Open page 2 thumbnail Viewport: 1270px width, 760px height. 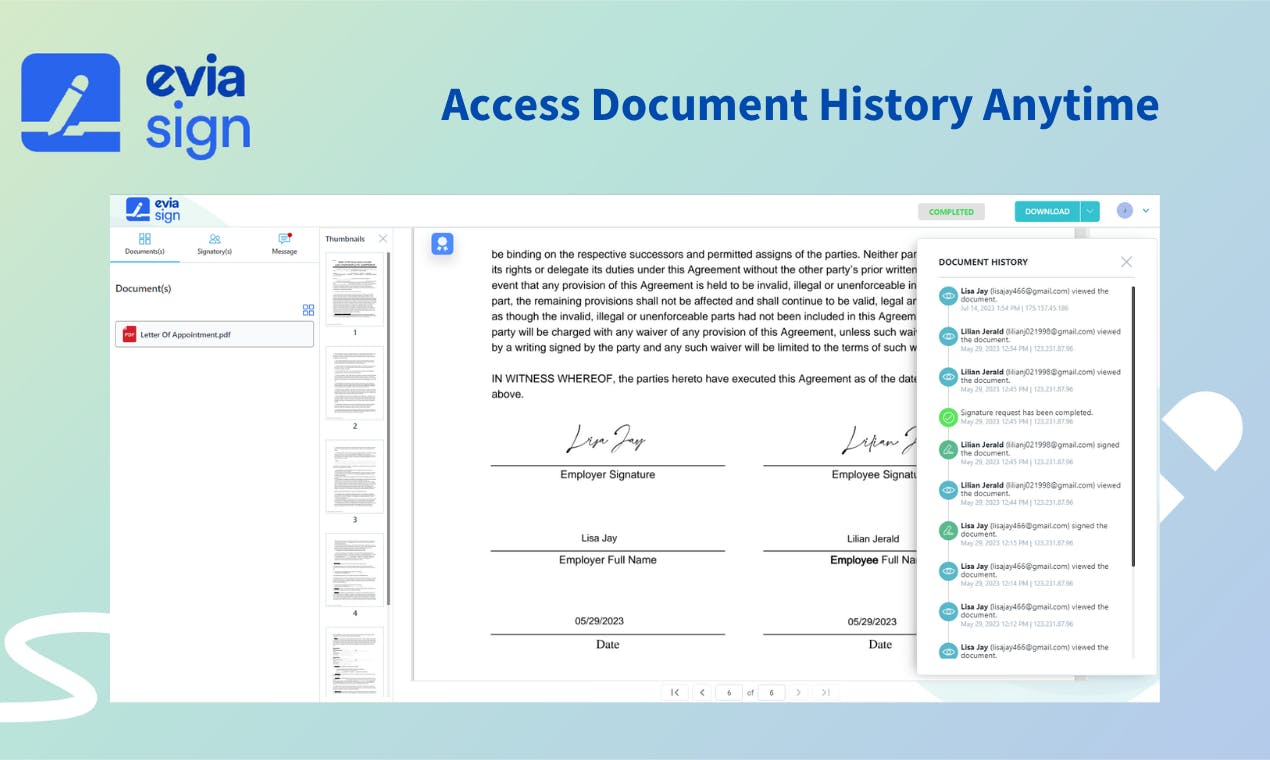(354, 383)
